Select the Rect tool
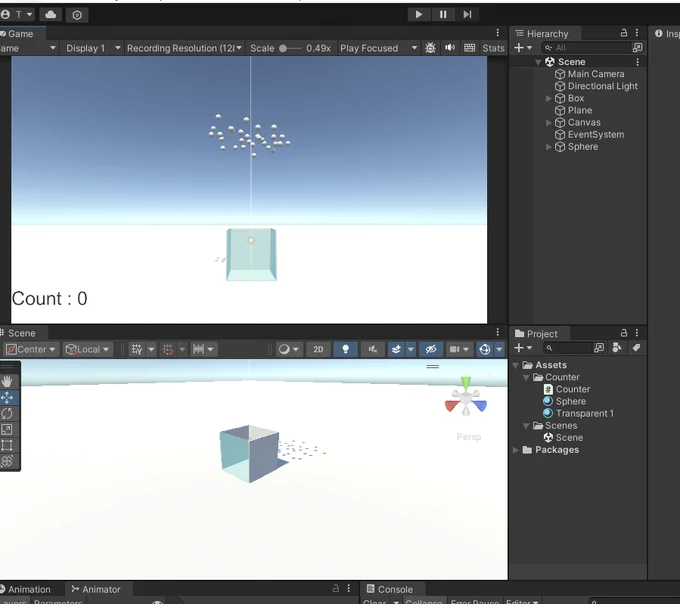 click(x=7, y=446)
